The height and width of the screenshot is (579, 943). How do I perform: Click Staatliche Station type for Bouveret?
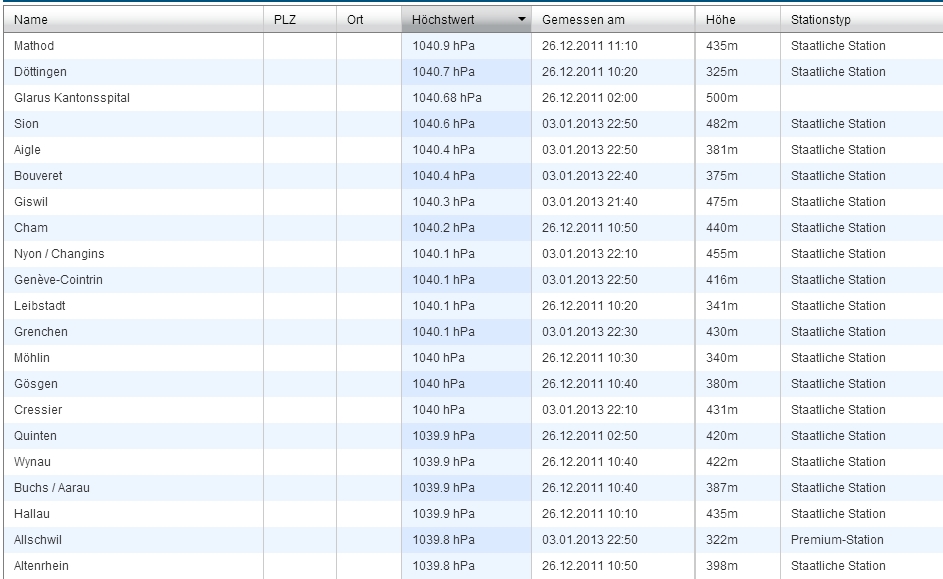tap(838, 176)
